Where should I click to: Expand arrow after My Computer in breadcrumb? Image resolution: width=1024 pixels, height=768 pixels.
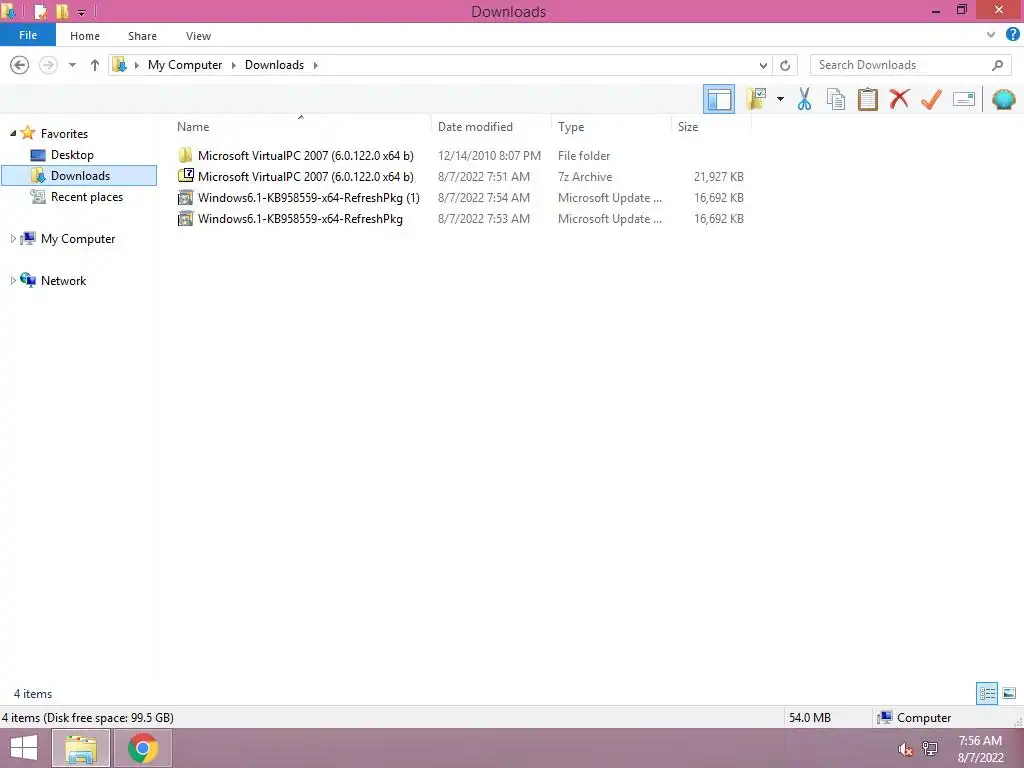pyautogui.click(x=234, y=65)
